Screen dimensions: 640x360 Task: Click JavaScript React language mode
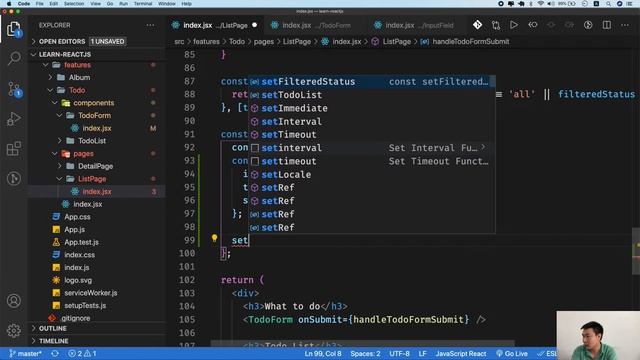pyautogui.click(x=461, y=353)
